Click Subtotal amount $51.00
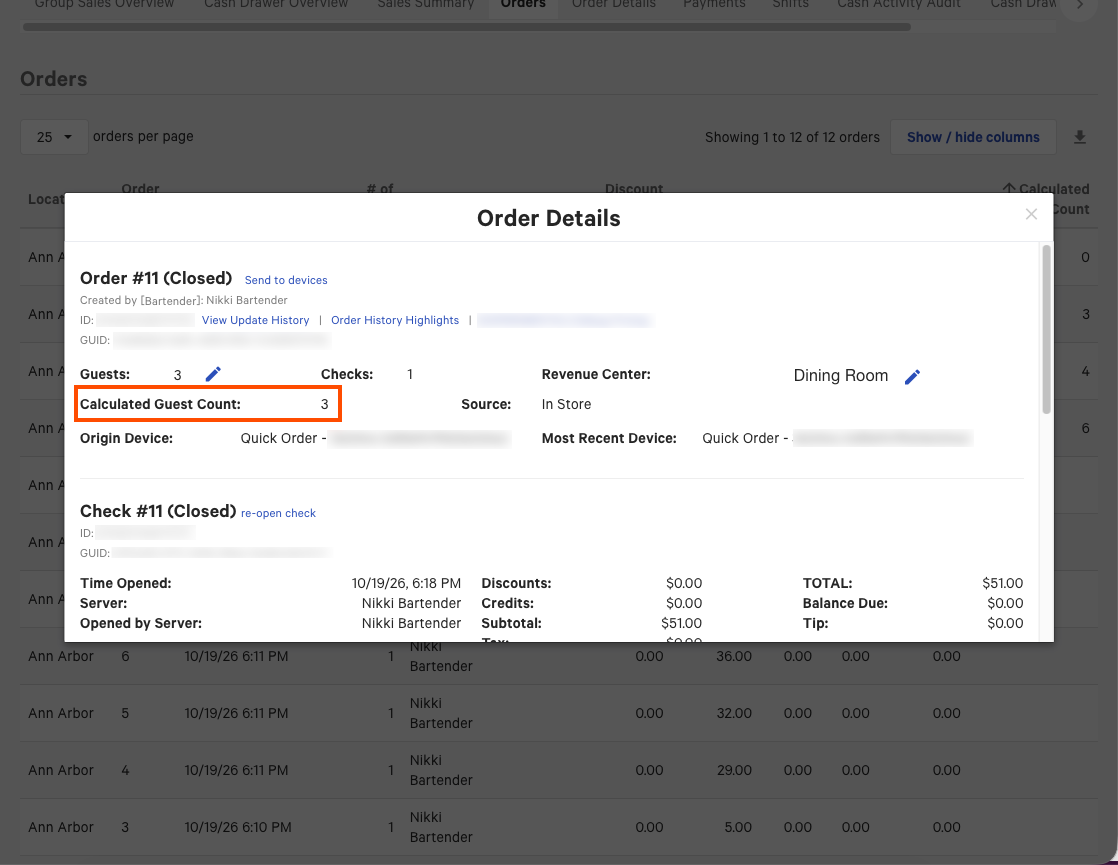 681,623
